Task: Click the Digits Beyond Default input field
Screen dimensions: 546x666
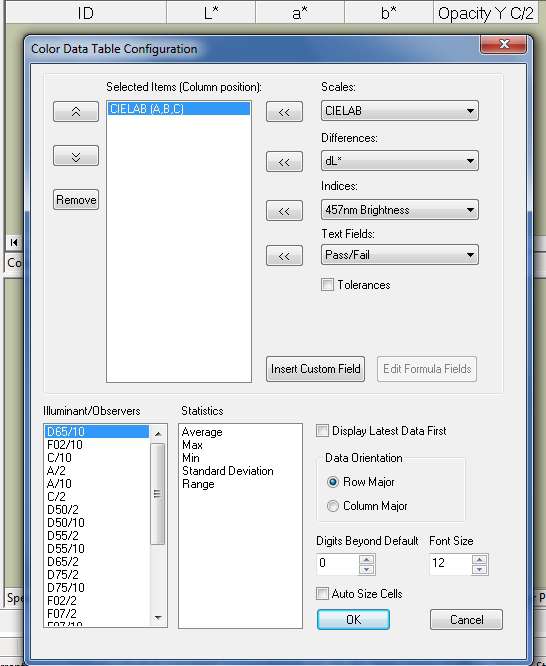Action: (x=338, y=564)
